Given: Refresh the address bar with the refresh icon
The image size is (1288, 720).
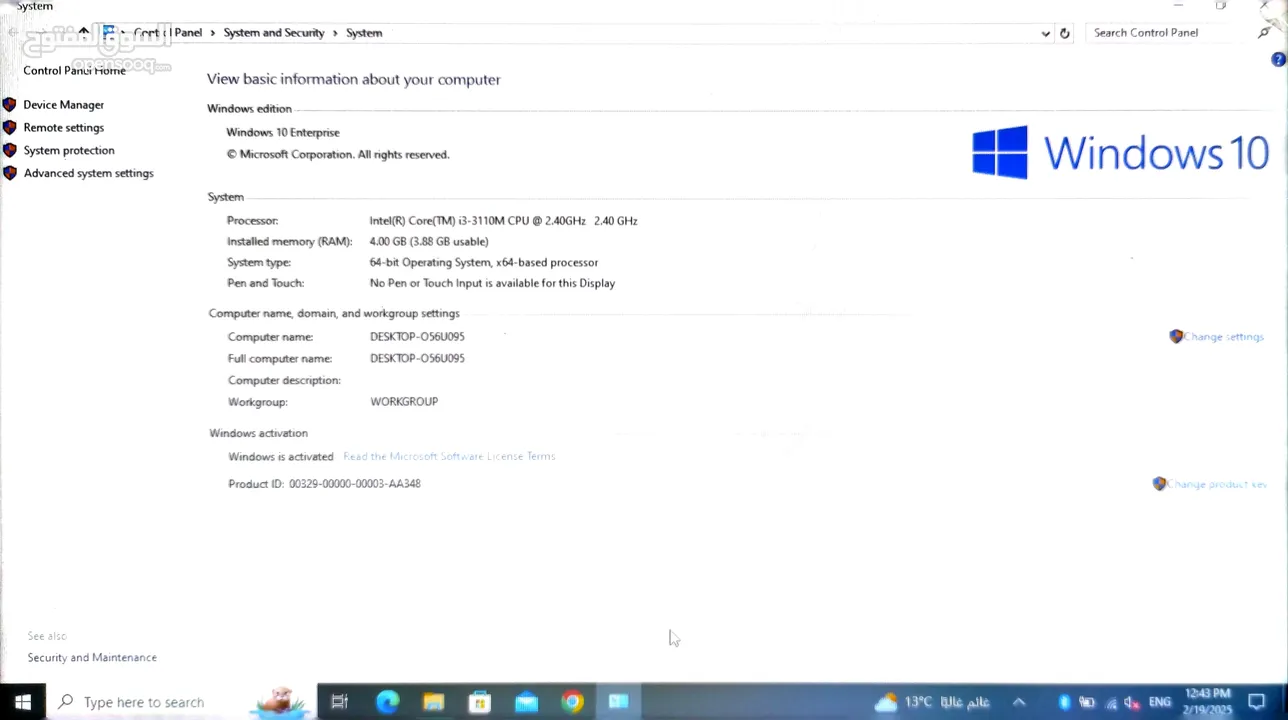Looking at the screenshot, I should [1065, 33].
